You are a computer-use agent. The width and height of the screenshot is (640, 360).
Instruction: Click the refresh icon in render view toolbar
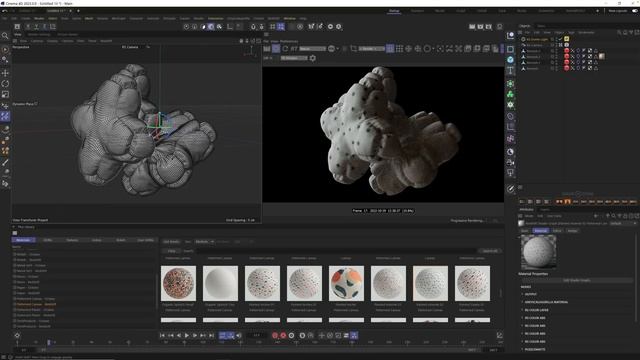click(x=285, y=49)
